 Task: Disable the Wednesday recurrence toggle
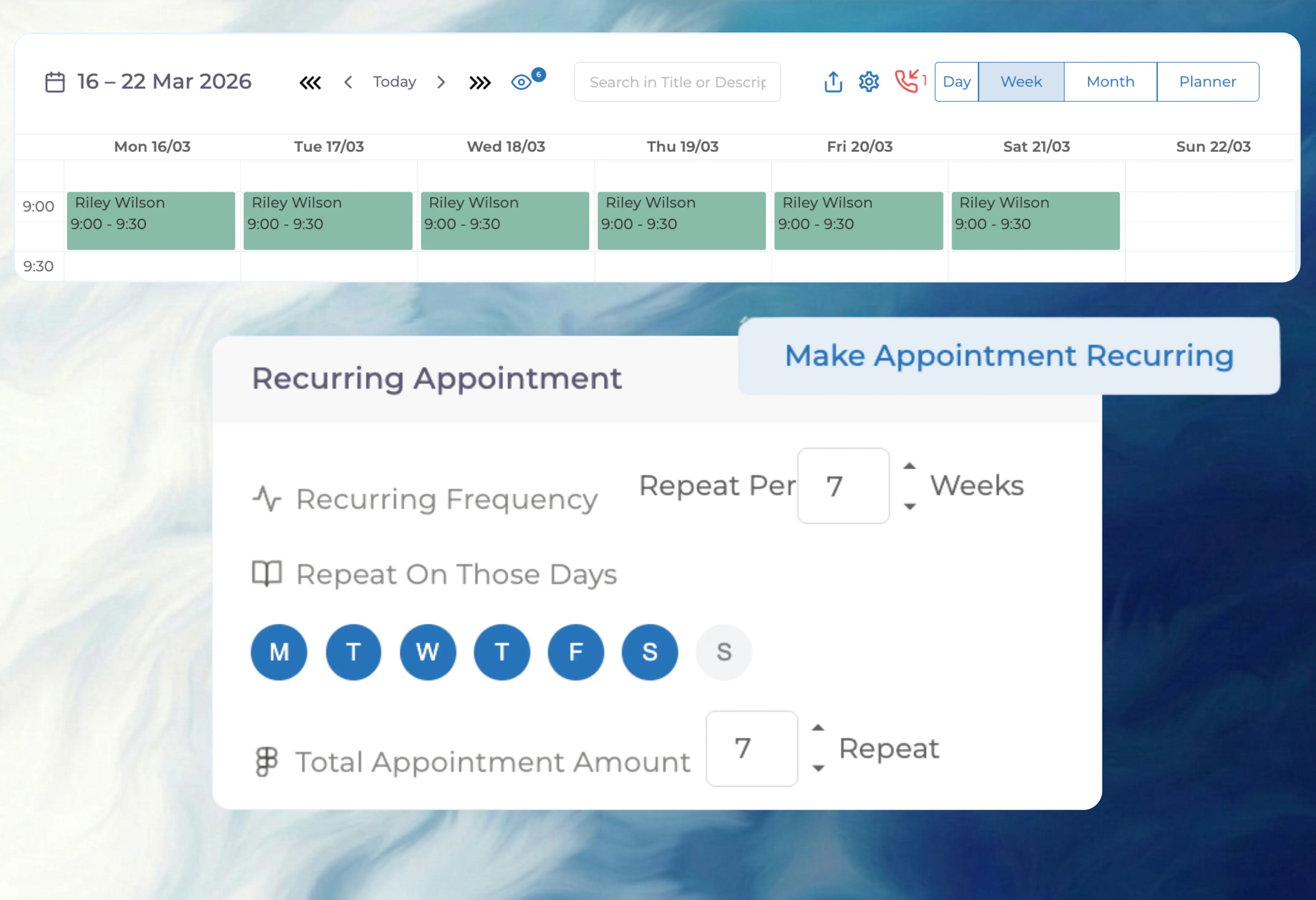pyautogui.click(x=428, y=652)
